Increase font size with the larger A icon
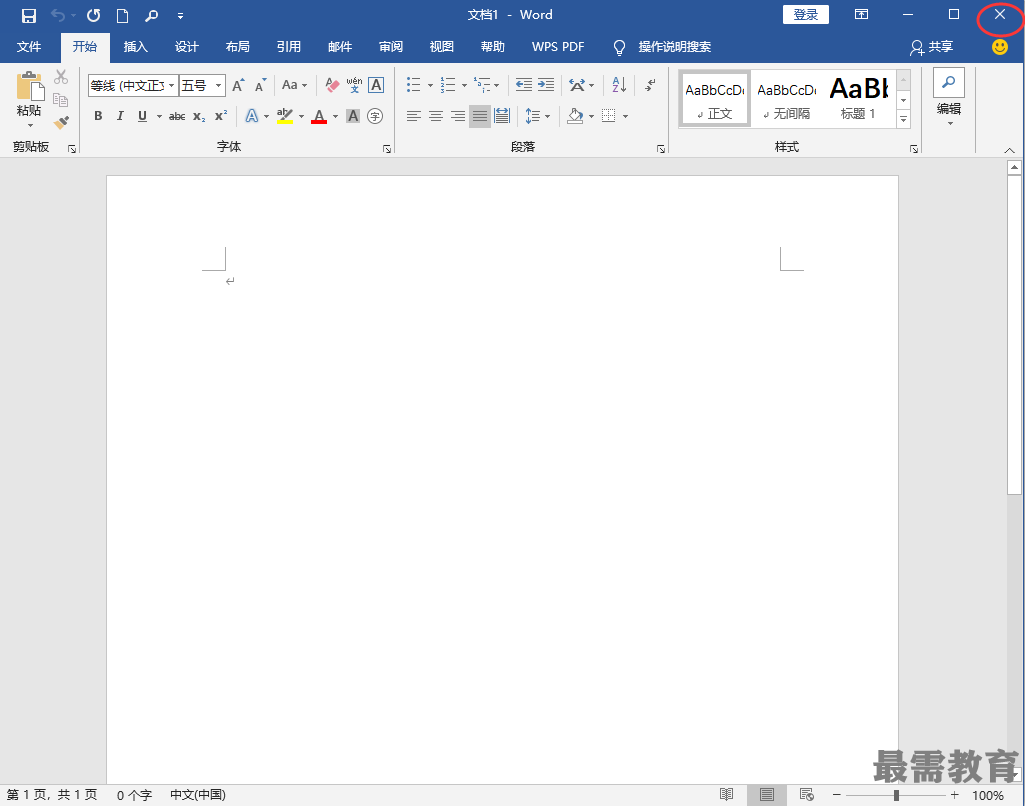1025x806 pixels. tap(239, 85)
